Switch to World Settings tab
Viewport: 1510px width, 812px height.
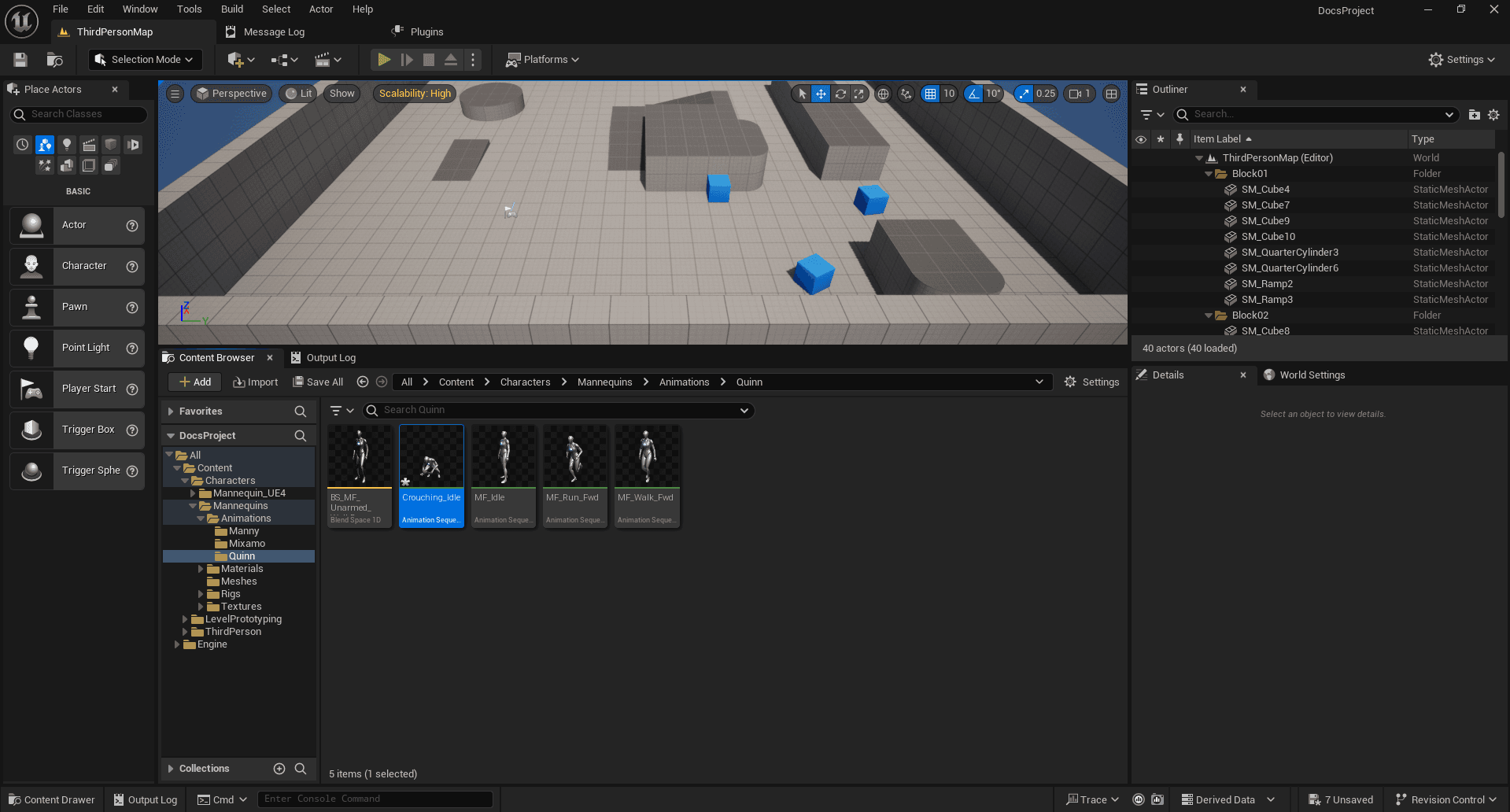1312,375
